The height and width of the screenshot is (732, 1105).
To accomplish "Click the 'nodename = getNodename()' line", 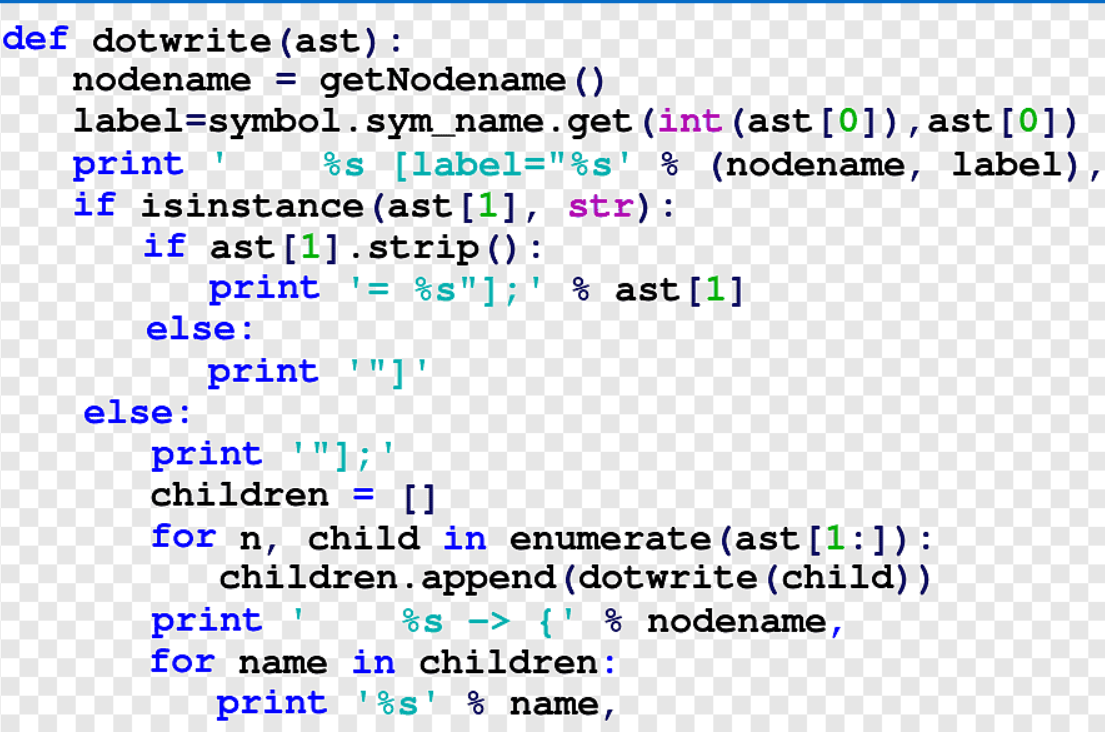I will pyautogui.click(x=339, y=80).
